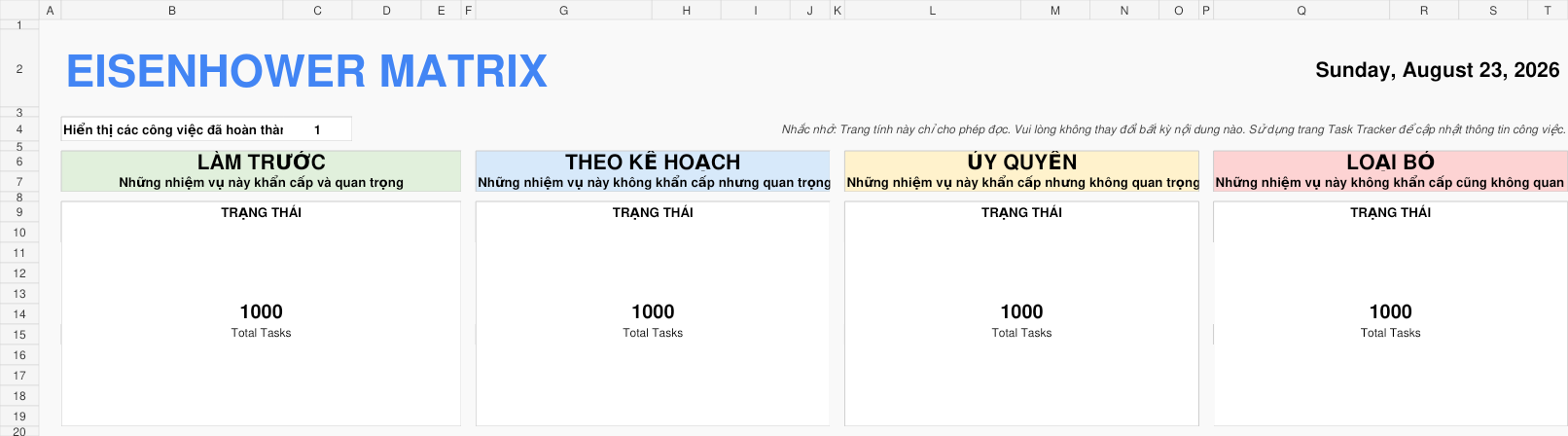Select column E header
The height and width of the screenshot is (436, 1568).
click(441, 10)
